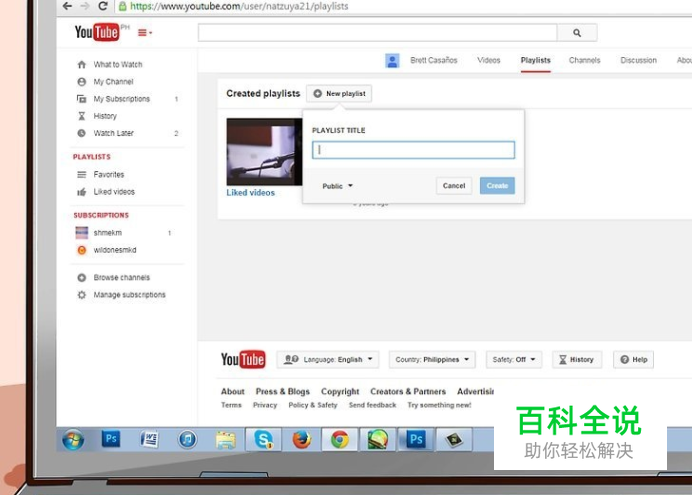Screen dimensions: 692x495
Task: Open the Safety: Off dropdown
Action: (x=514, y=360)
